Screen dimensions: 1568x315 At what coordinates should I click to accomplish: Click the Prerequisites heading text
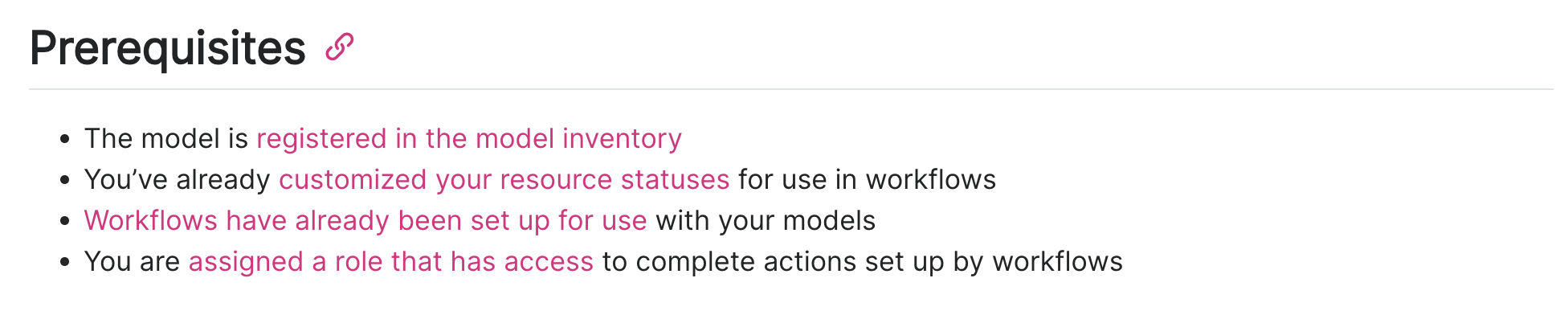[x=168, y=48]
